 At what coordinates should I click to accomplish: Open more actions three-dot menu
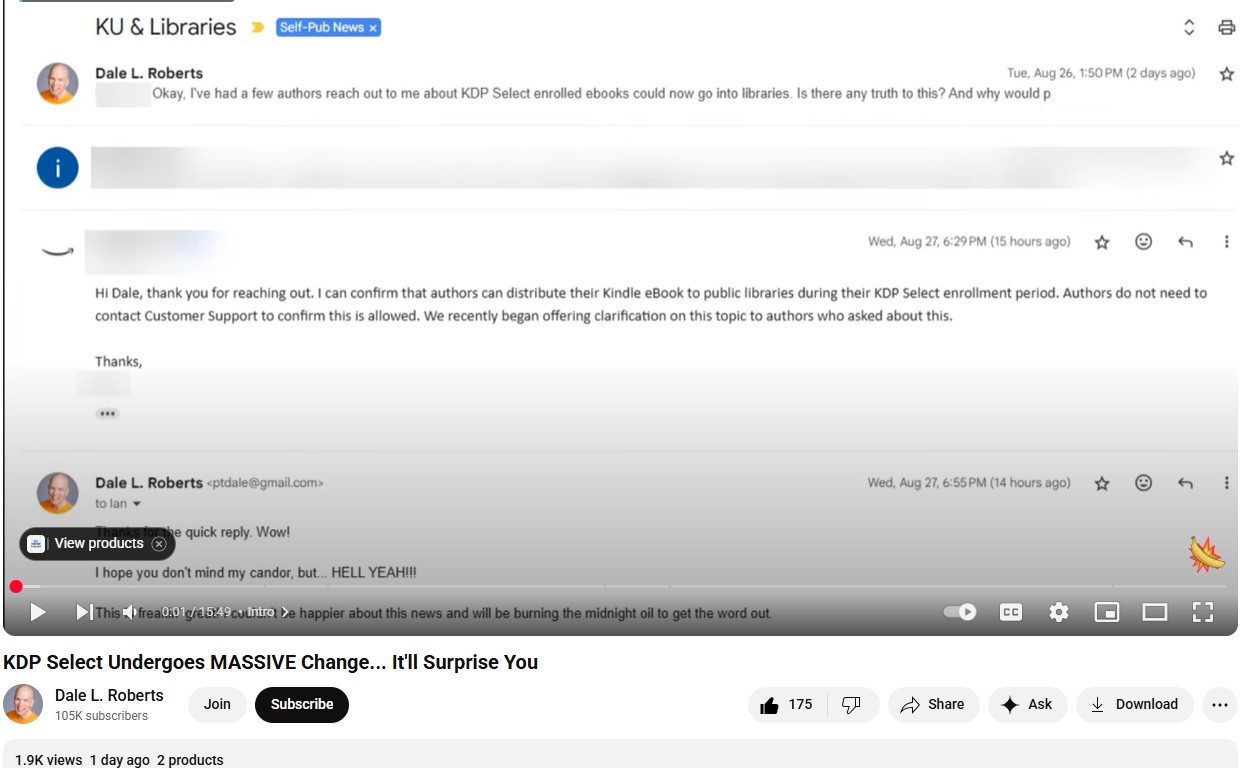(x=1219, y=705)
